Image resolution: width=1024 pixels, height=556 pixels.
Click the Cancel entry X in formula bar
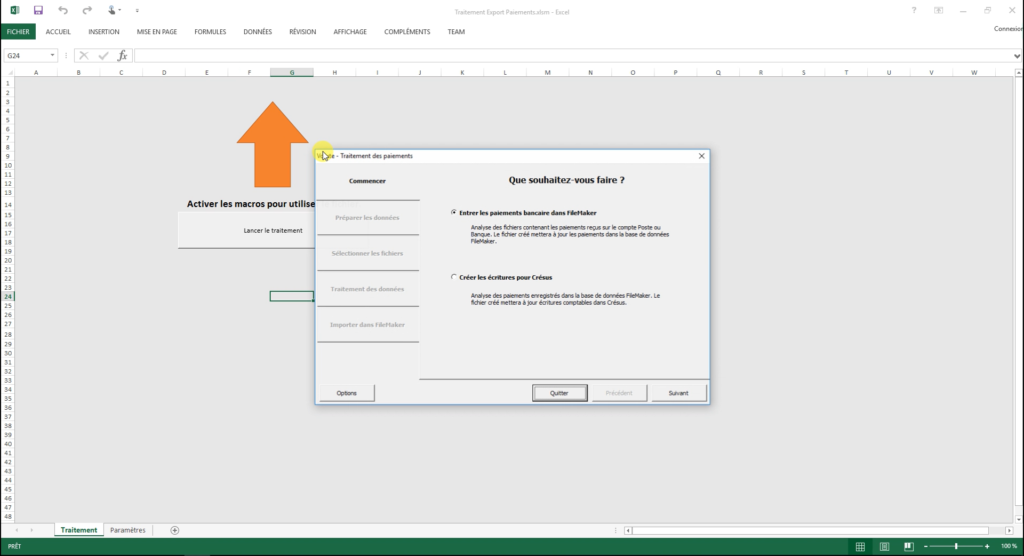point(84,56)
